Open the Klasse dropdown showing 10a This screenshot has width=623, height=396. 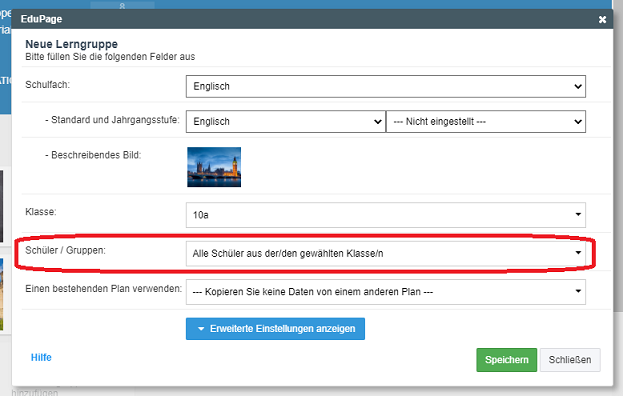pos(386,215)
